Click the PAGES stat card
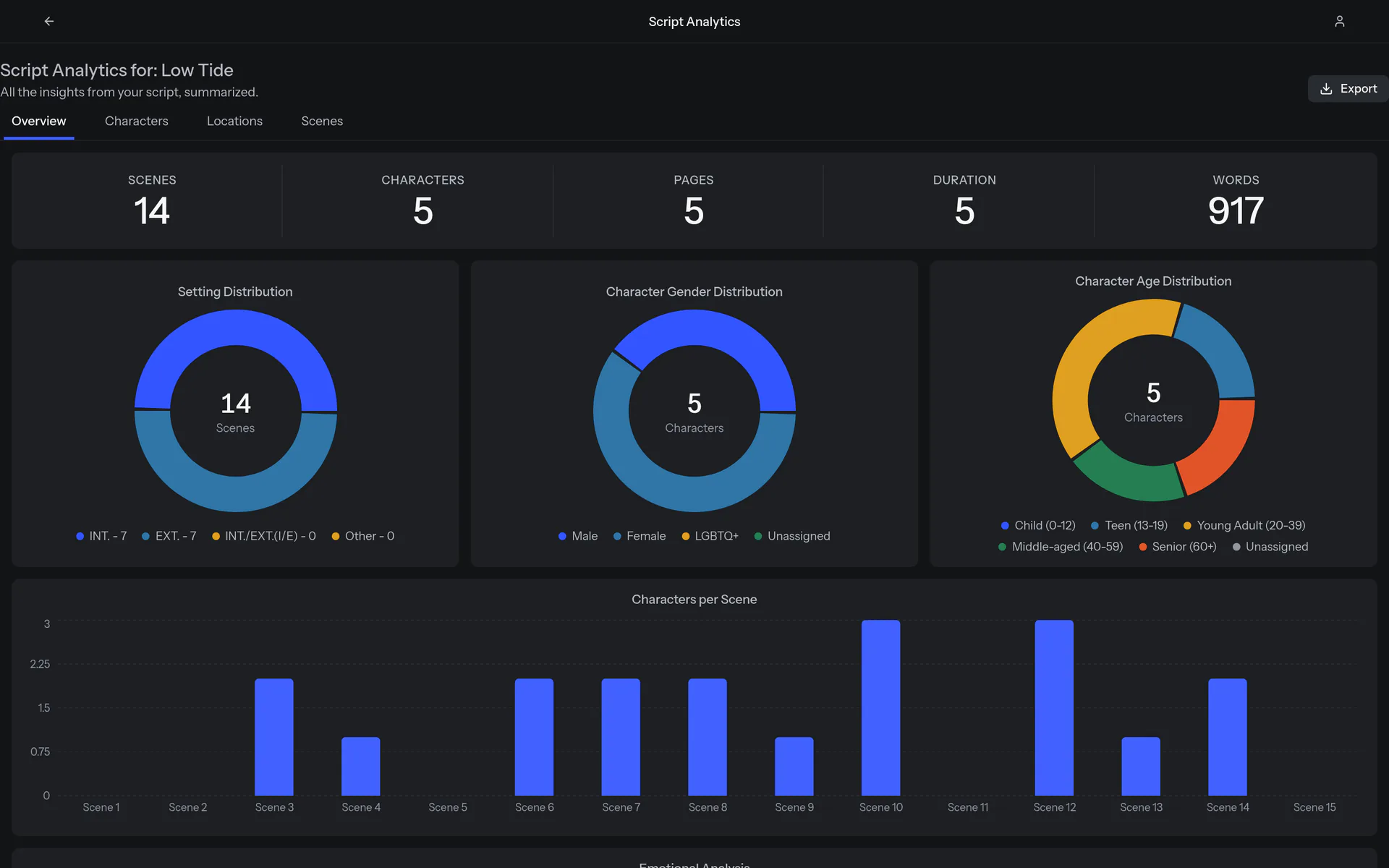The image size is (1389, 868). click(x=694, y=201)
